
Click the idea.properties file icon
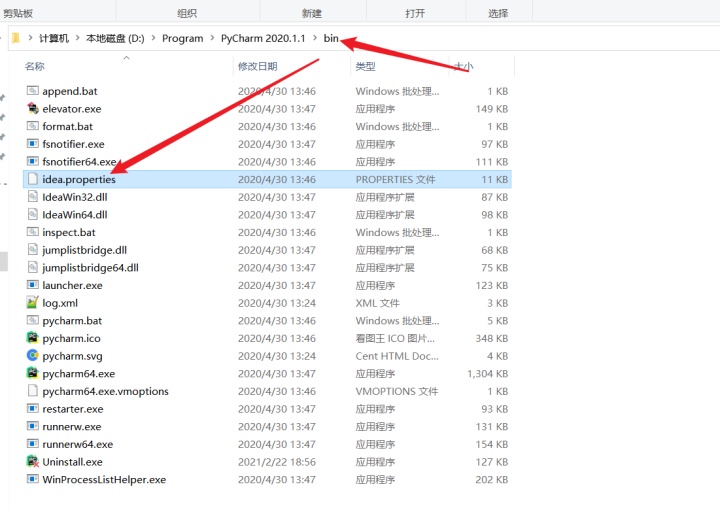click(33, 179)
